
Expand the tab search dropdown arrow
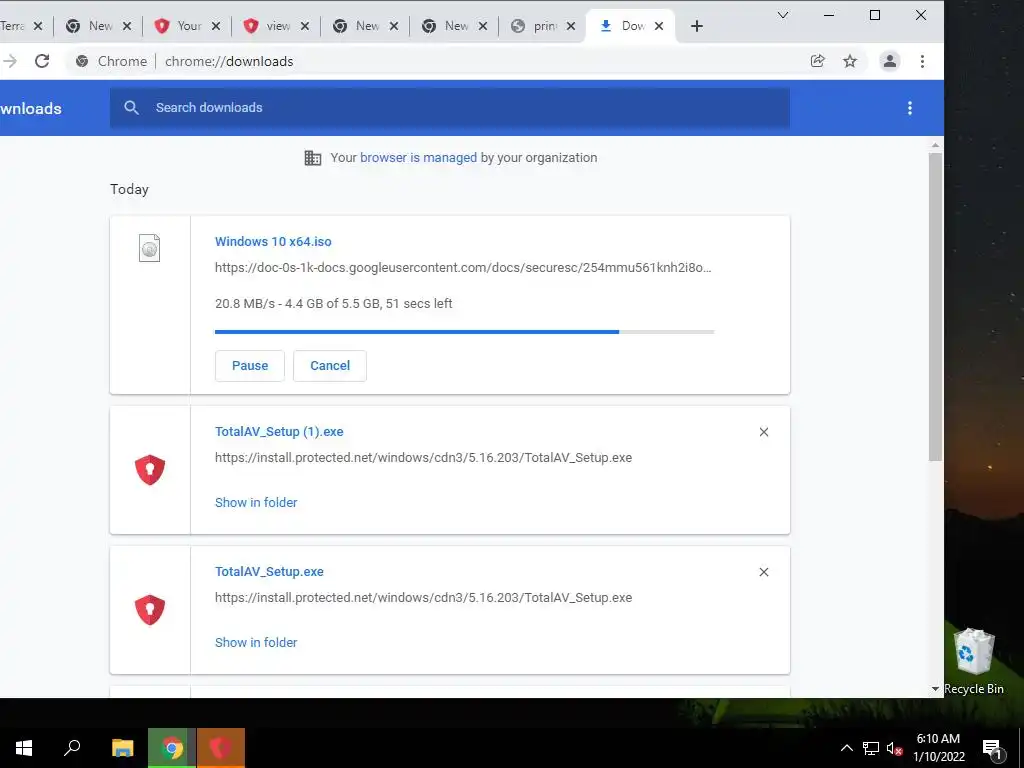783,15
